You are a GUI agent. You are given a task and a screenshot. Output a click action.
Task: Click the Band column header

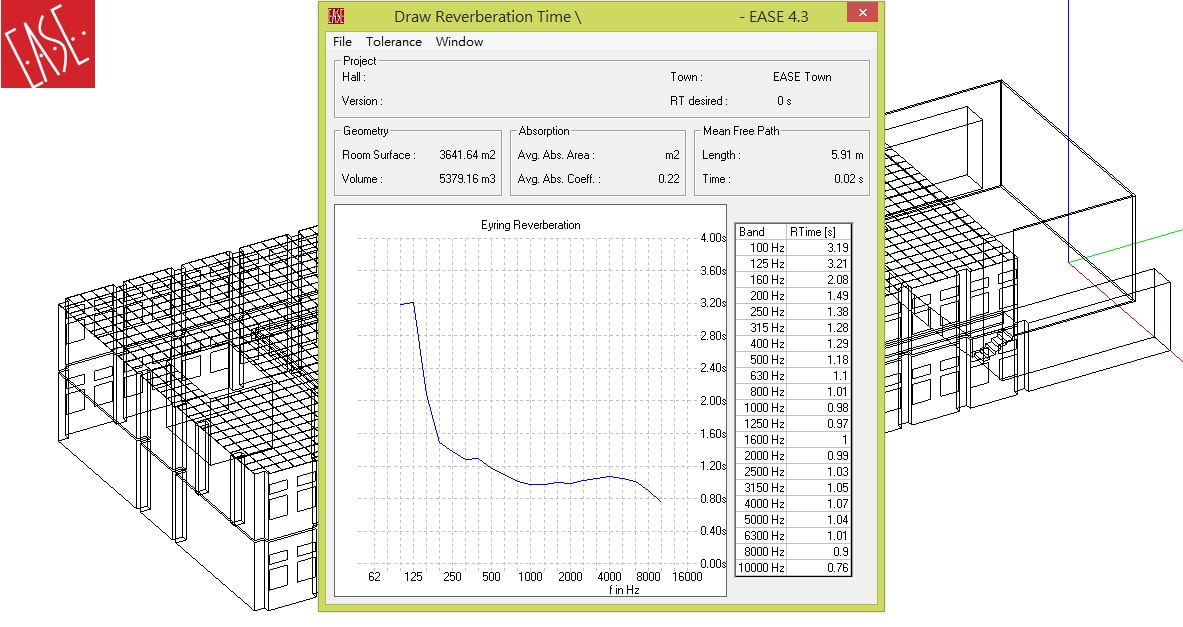[x=761, y=232]
